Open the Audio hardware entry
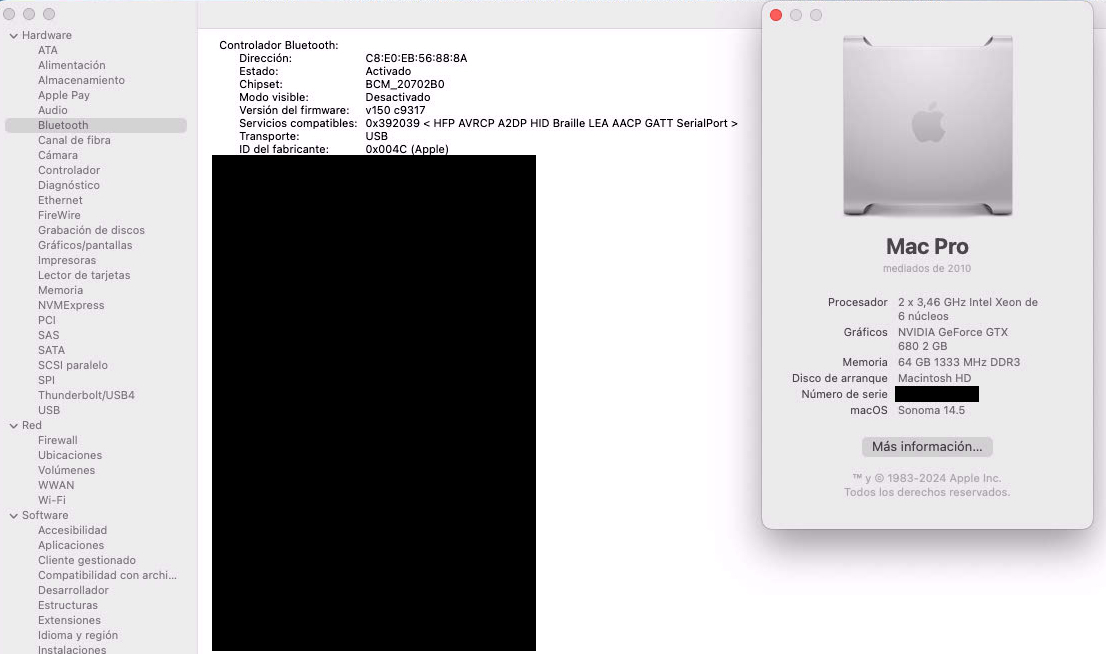The height and width of the screenshot is (654, 1106). click(x=53, y=110)
